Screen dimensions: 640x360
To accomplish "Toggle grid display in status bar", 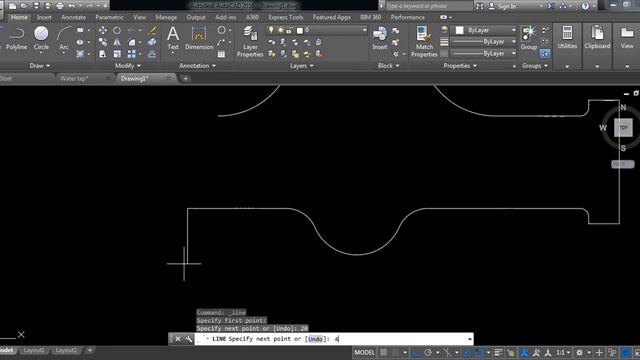I will click(384, 352).
